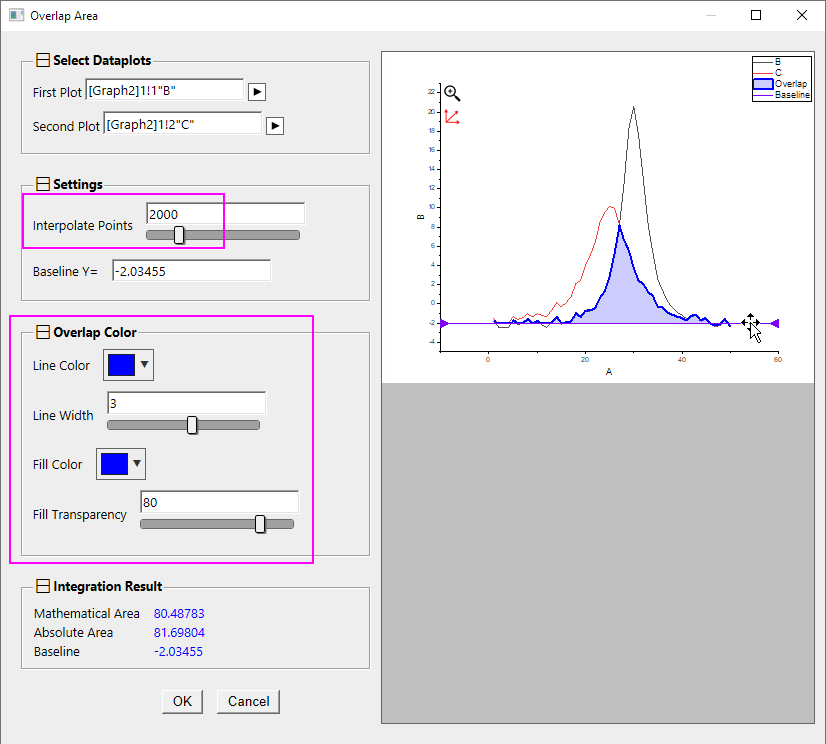This screenshot has height=744, width=826.
Task: Collapse the Settings section
Action: coord(43,184)
